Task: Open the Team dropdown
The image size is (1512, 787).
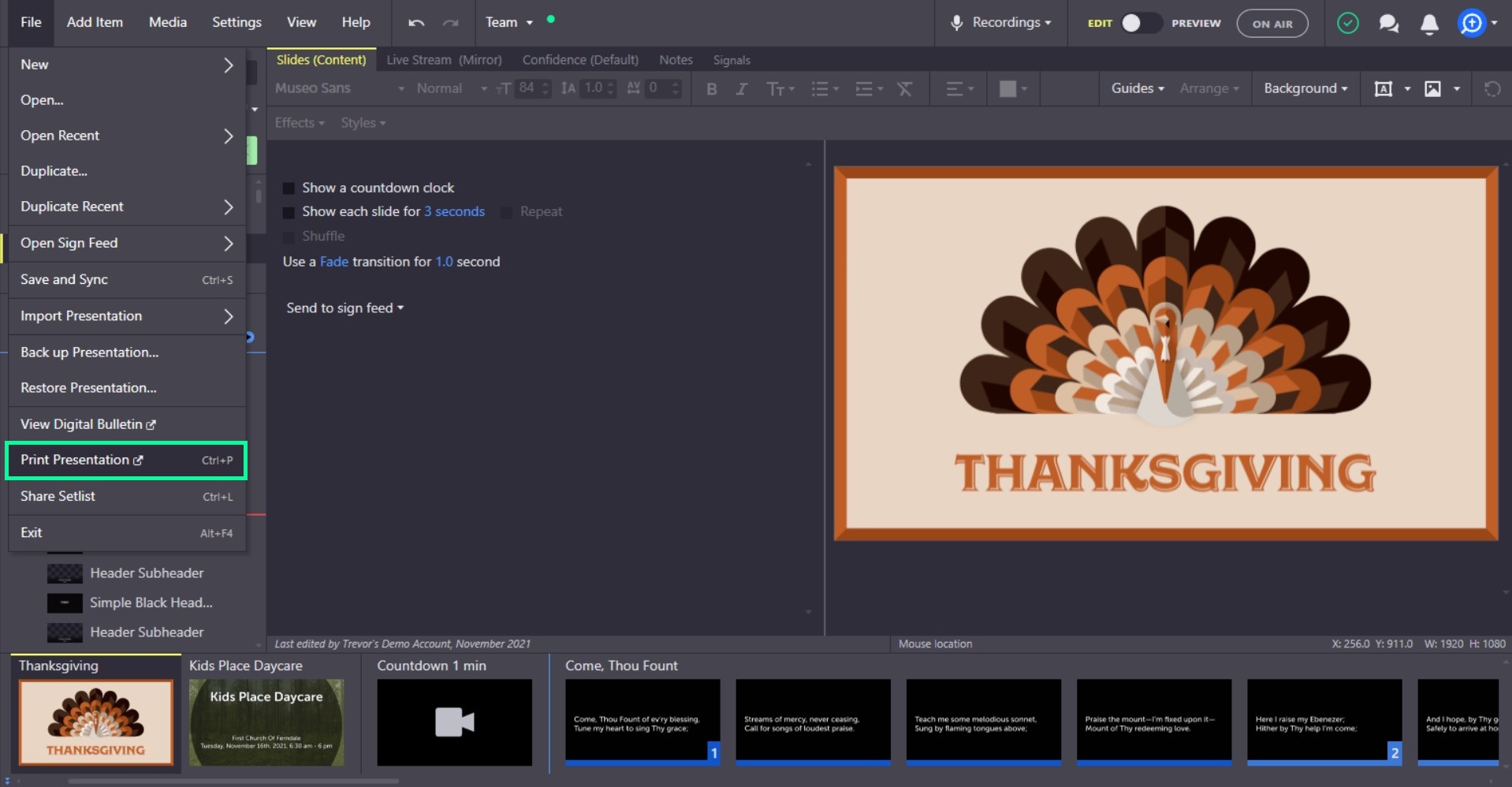Action: point(508,23)
